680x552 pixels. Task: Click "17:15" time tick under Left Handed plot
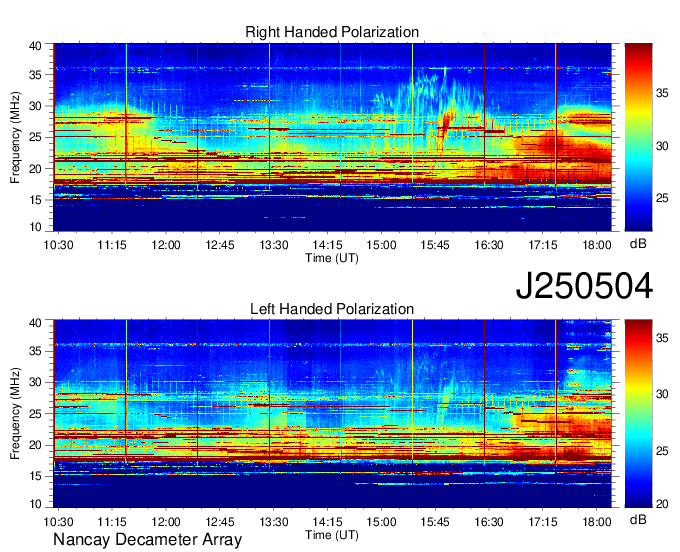click(x=543, y=522)
